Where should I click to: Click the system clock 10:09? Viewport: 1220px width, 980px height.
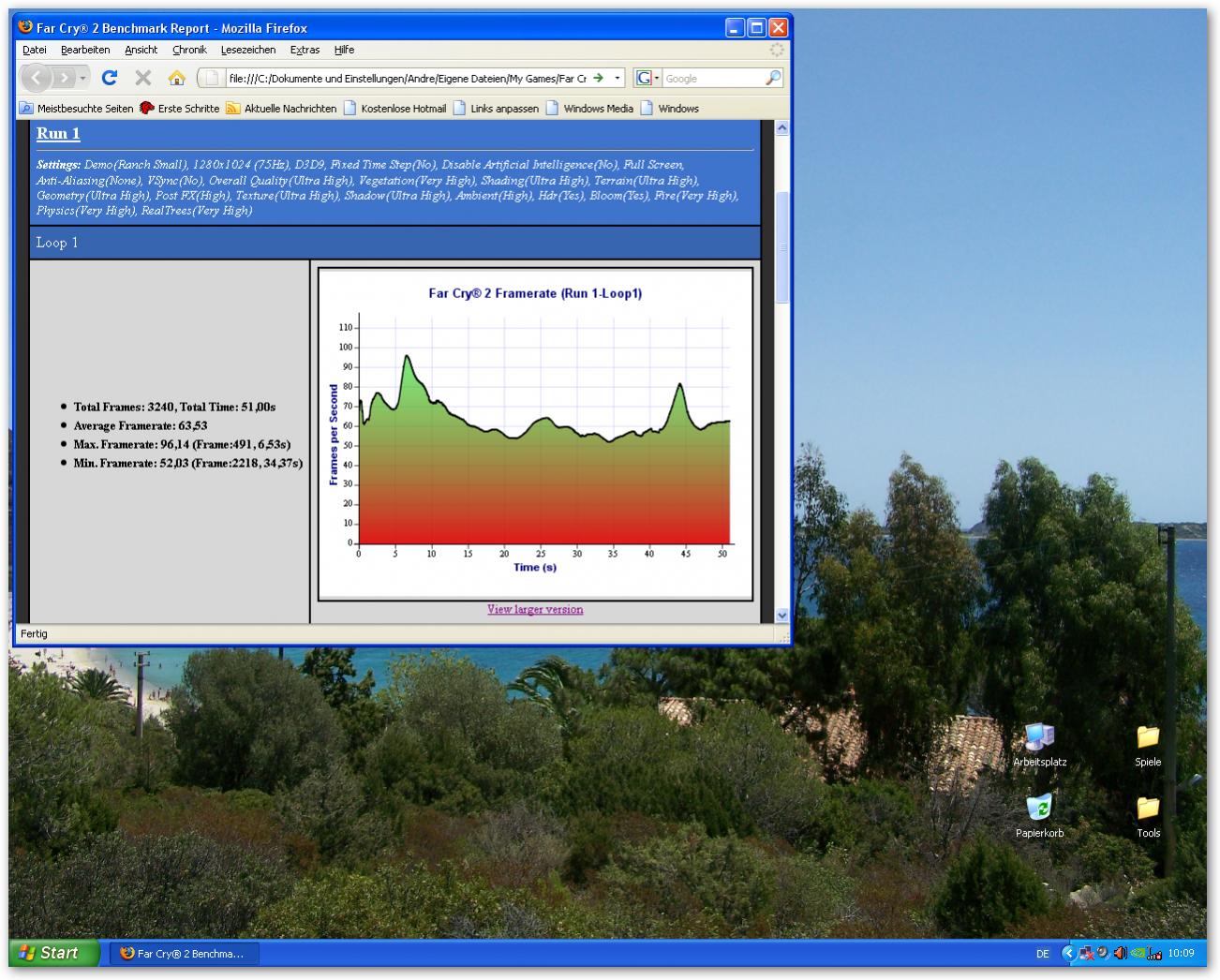[x=1181, y=953]
